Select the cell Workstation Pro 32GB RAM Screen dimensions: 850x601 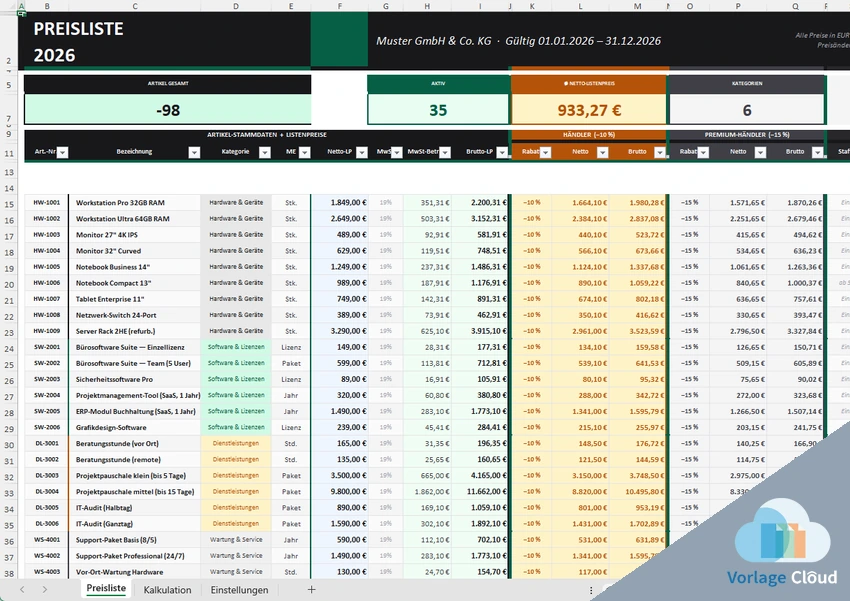pyautogui.click(x=134, y=203)
